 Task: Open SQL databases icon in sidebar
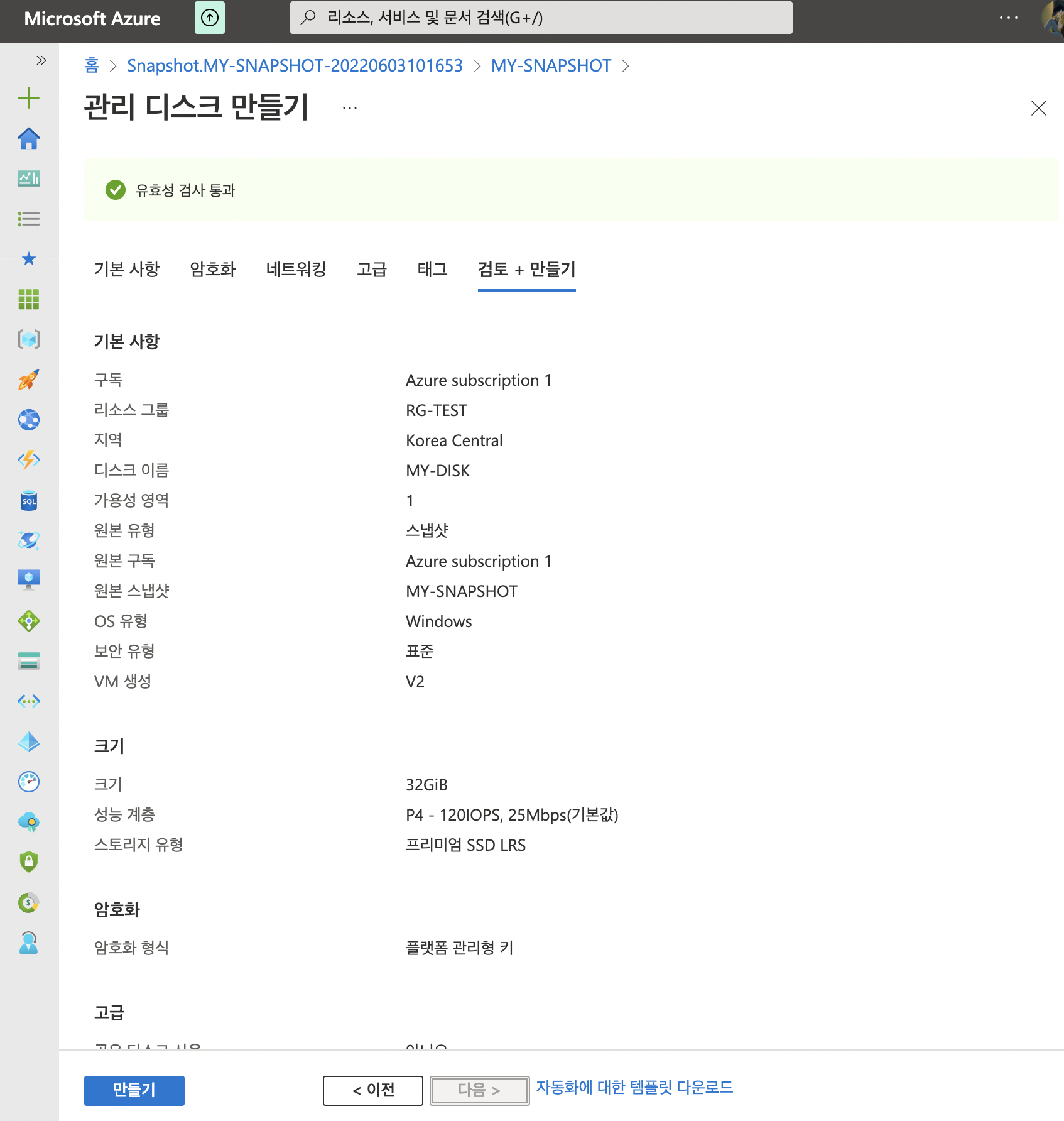coord(29,500)
